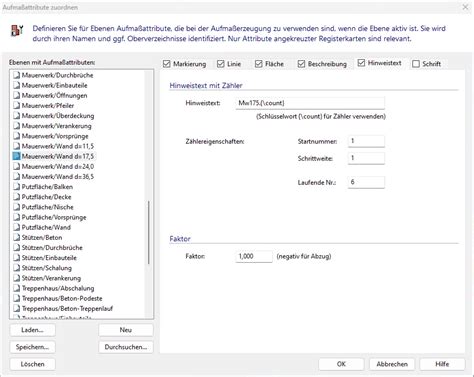The height and width of the screenshot is (377, 474).
Task: Click the layer list vertical scrollbar thumb
Action: [x=148, y=232]
